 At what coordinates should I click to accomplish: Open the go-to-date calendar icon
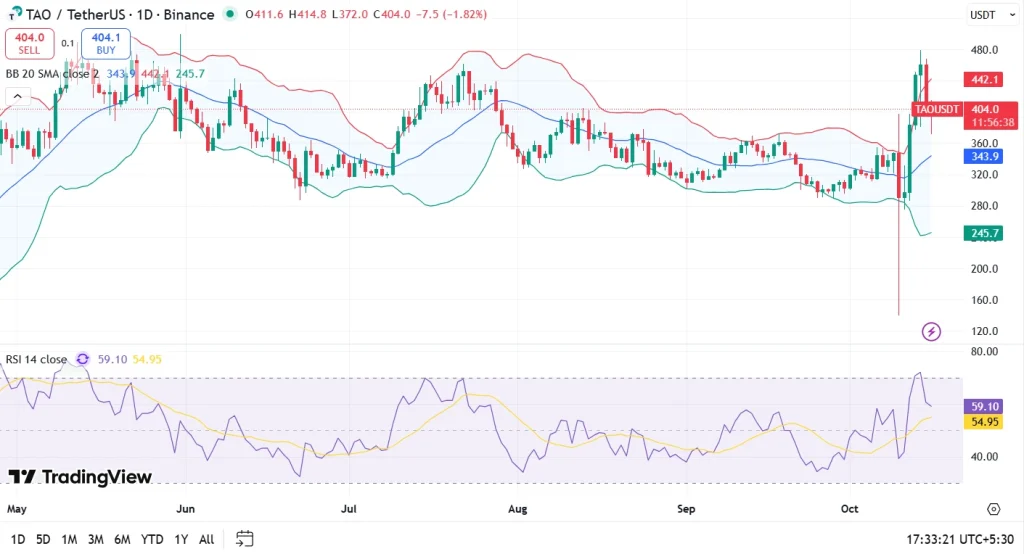coord(244,539)
